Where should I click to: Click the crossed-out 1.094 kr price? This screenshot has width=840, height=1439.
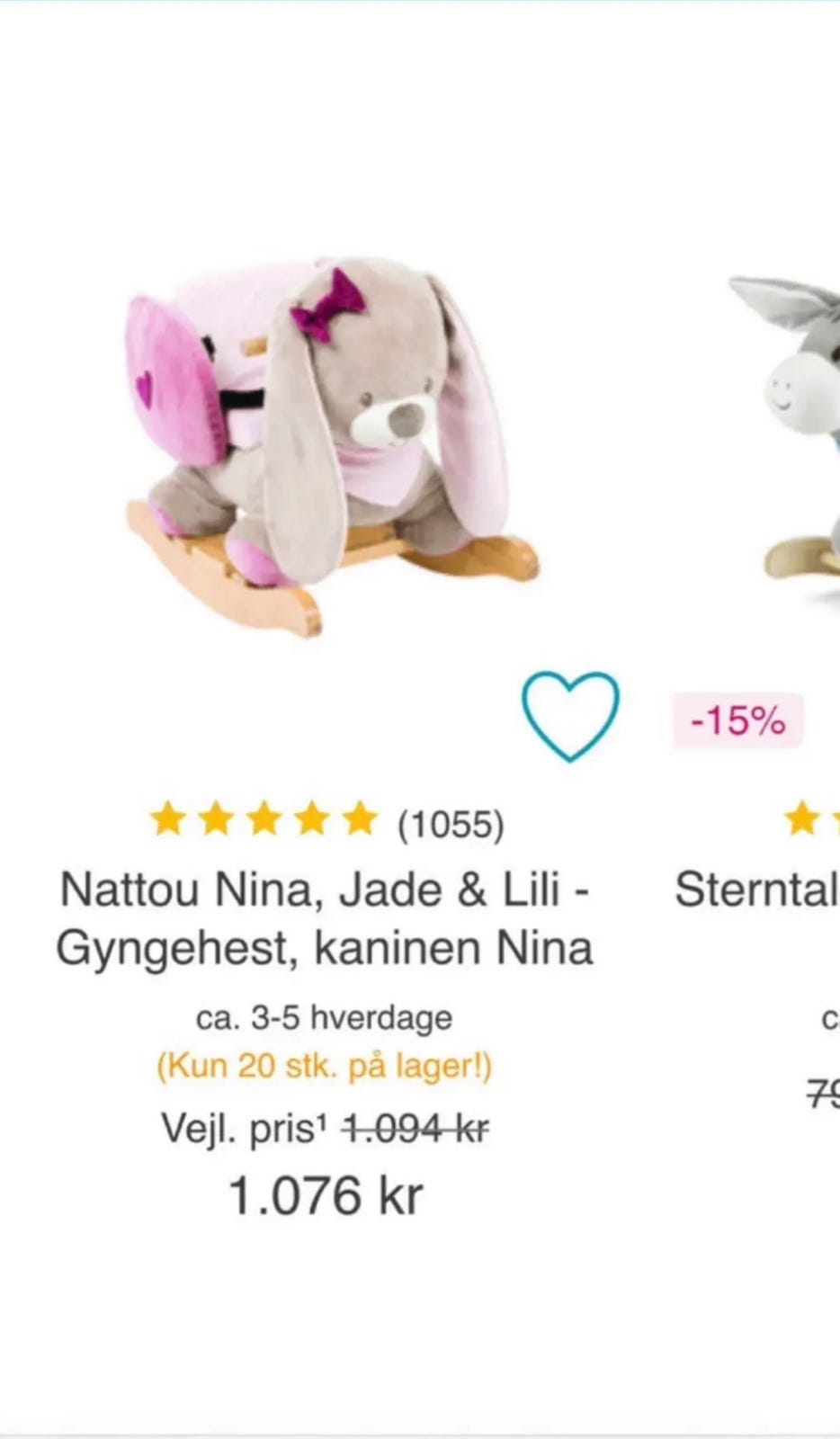[415, 1128]
